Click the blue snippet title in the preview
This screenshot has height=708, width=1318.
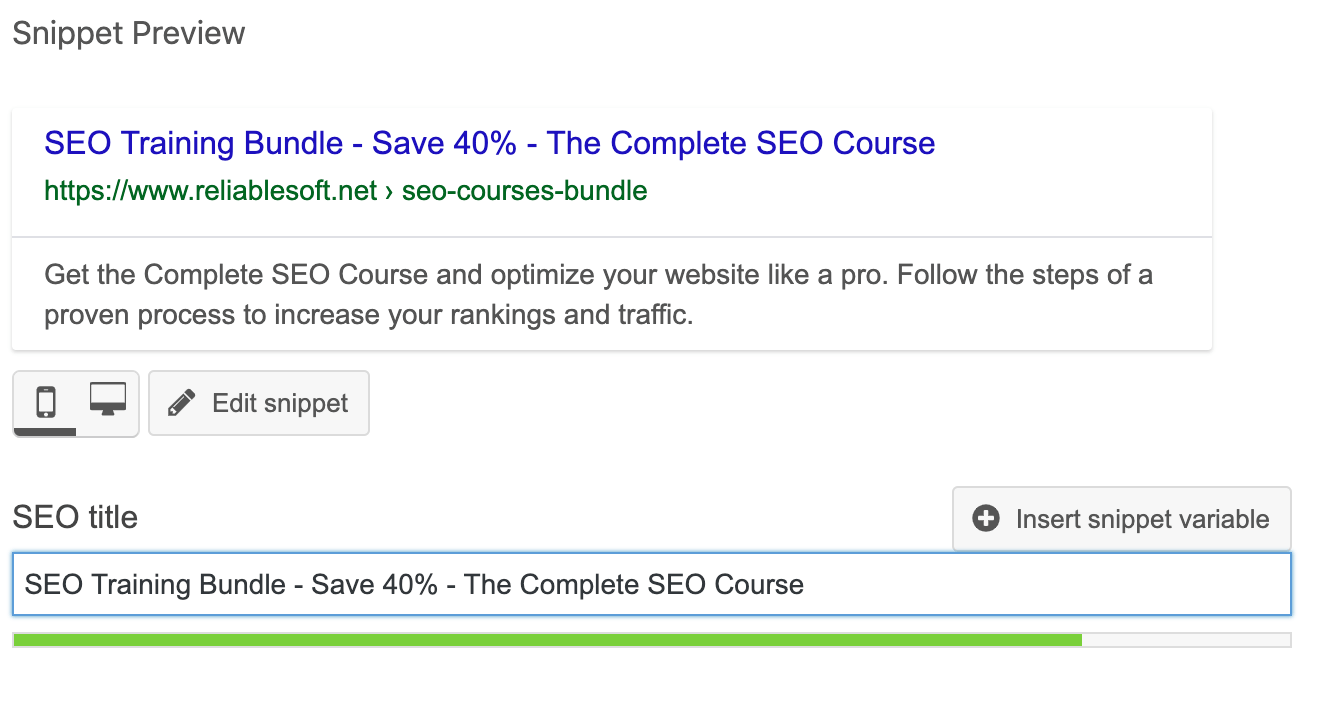coord(489,143)
